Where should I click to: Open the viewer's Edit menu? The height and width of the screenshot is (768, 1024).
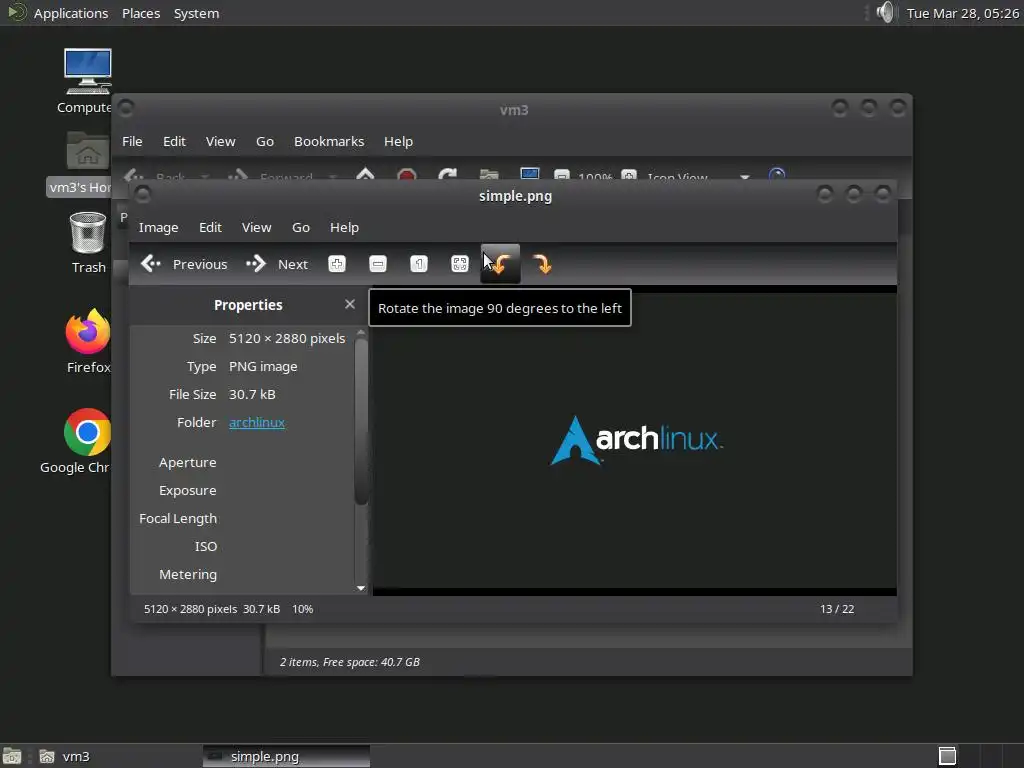pyautogui.click(x=210, y=227)
